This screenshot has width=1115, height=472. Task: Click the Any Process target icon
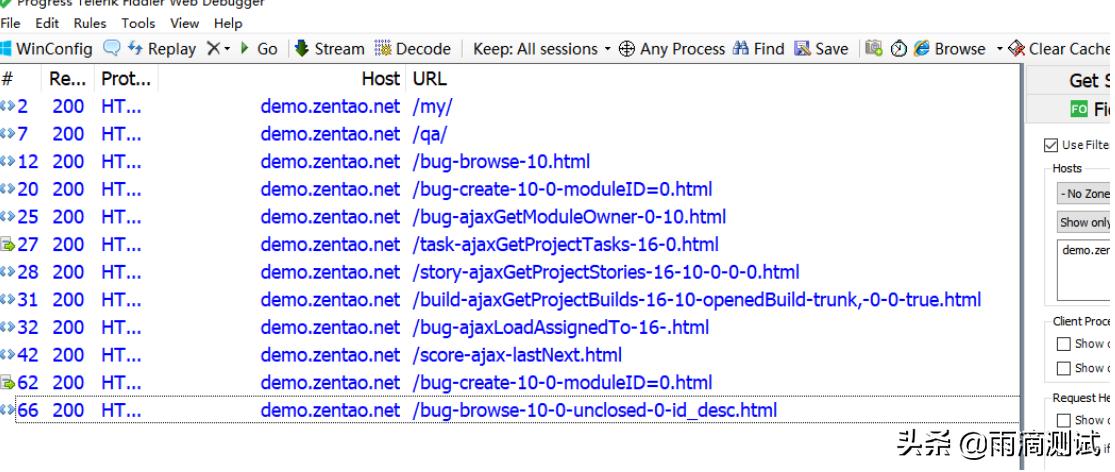coord(627,49)
